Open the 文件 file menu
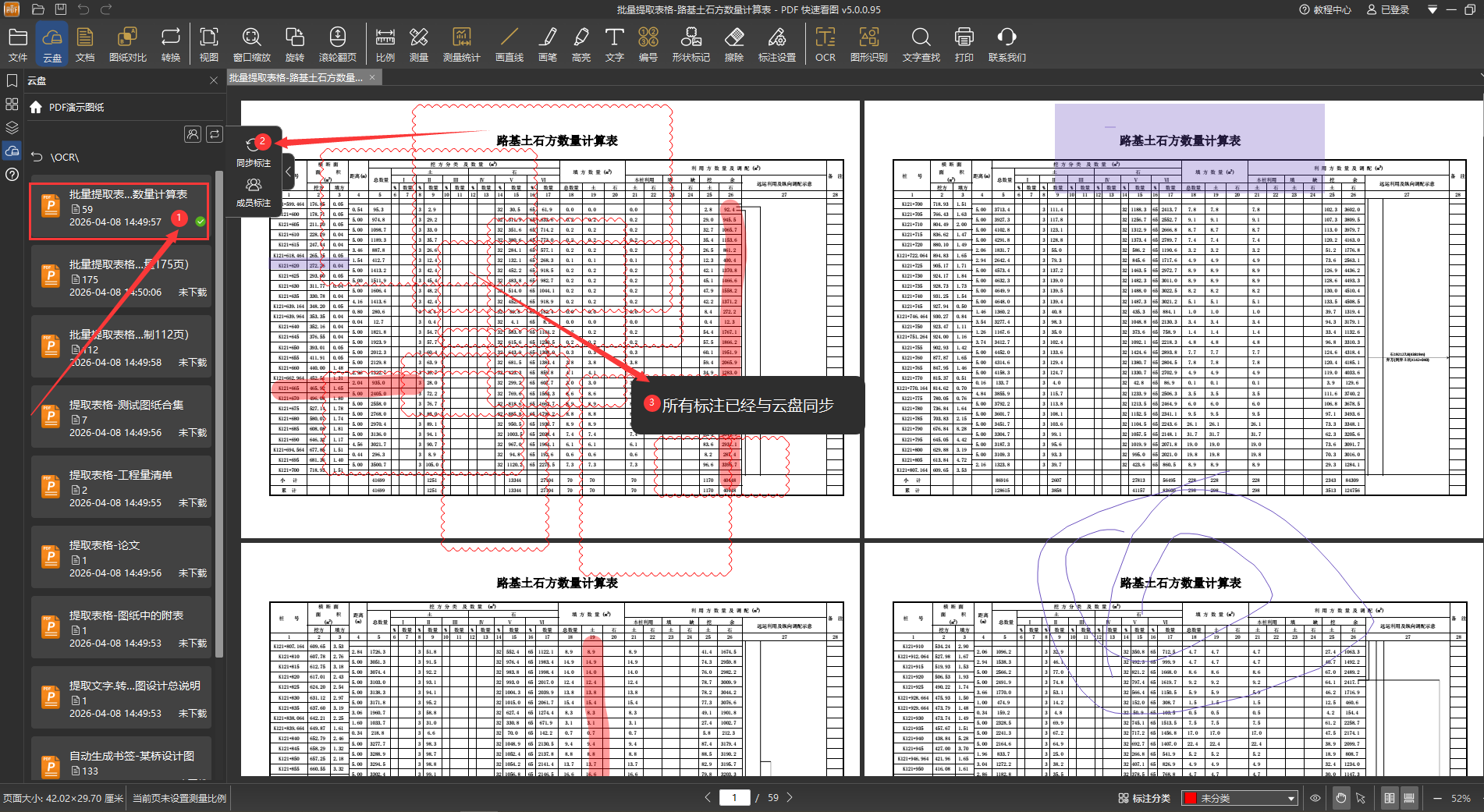The image size is (1484, 812). coord(18,44)
